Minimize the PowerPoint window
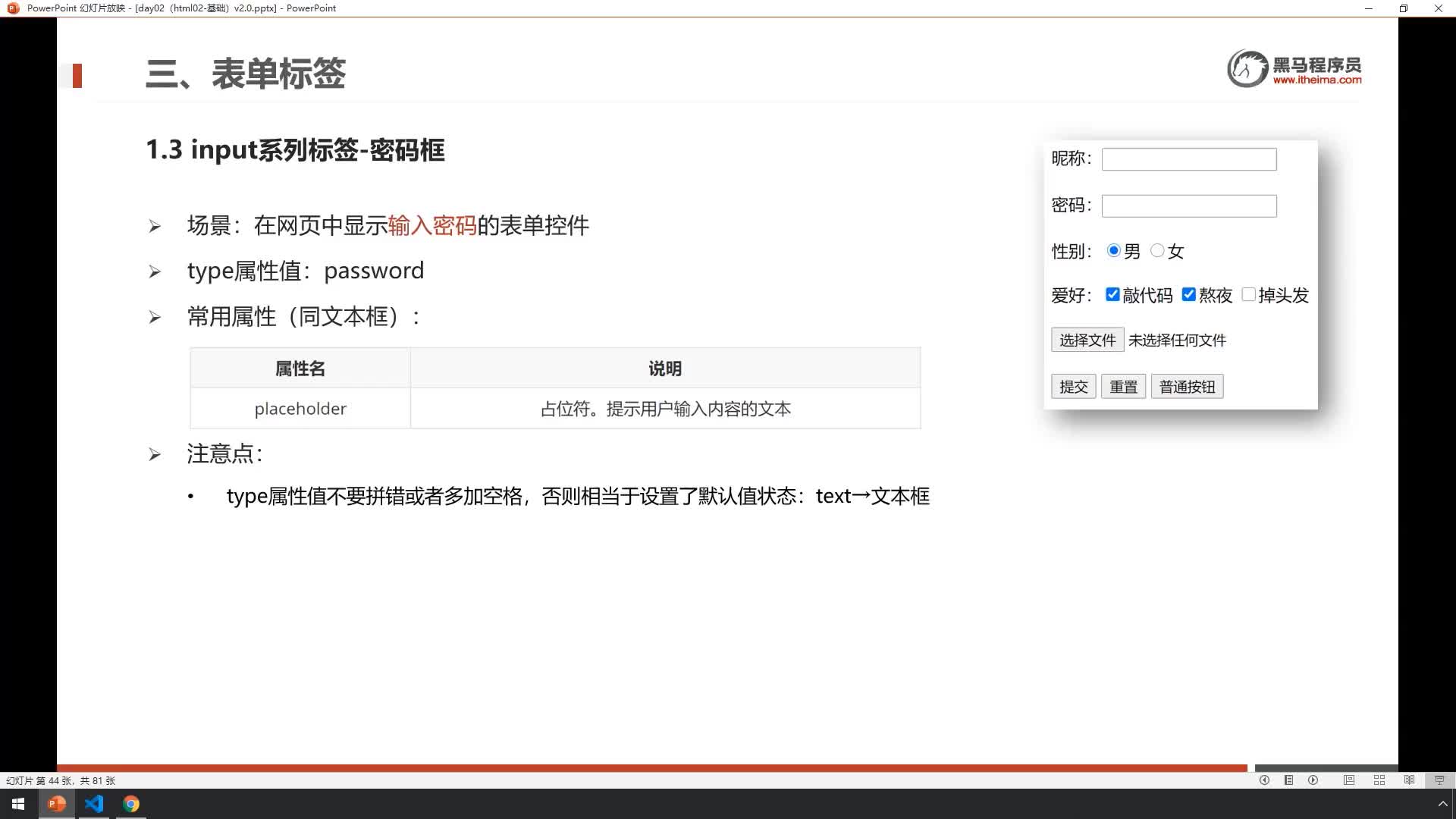Viewport: 1456px width, 819px height. 1369,8
